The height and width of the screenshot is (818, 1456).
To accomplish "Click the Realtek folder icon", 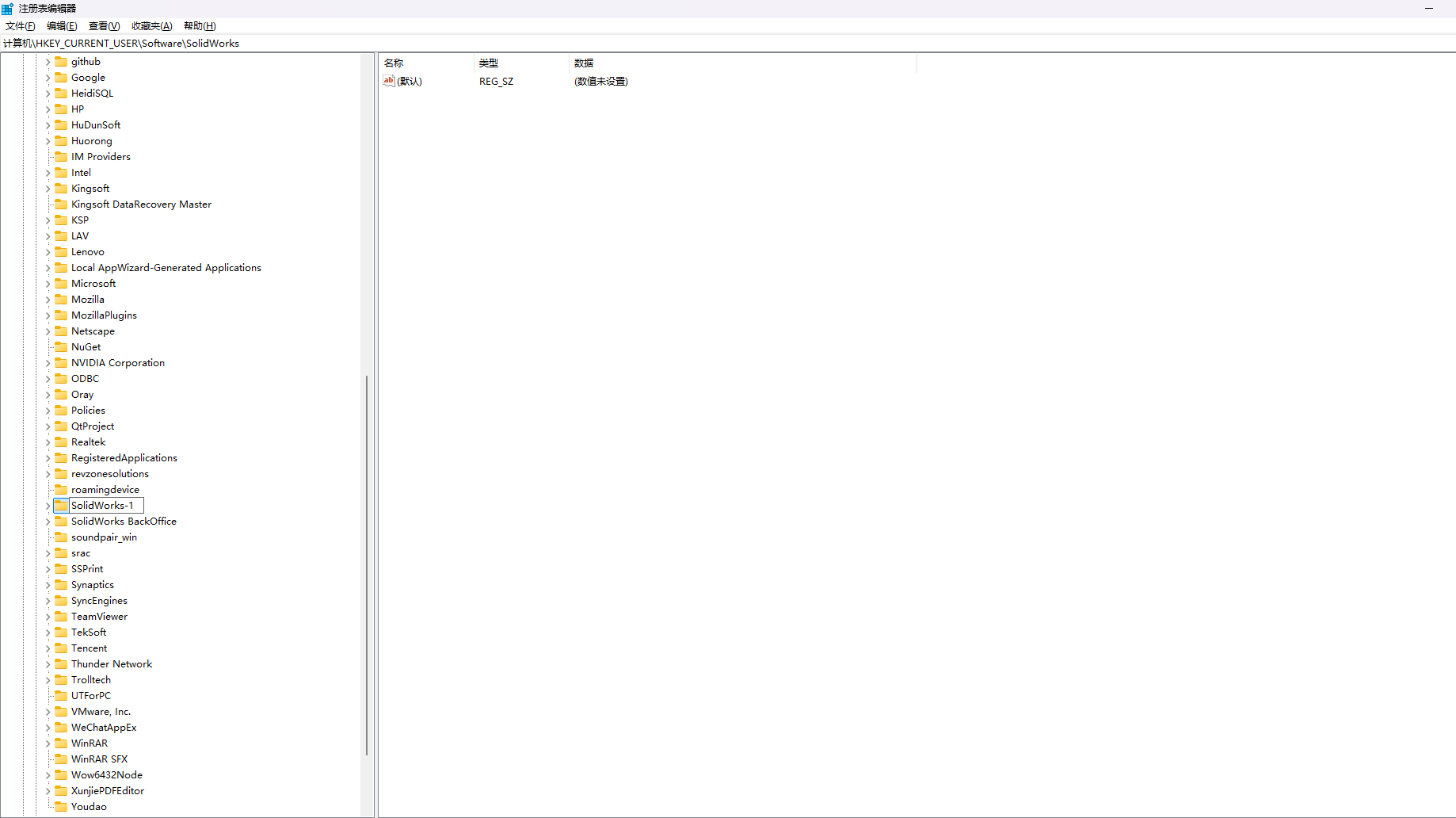I will (61, 441).
